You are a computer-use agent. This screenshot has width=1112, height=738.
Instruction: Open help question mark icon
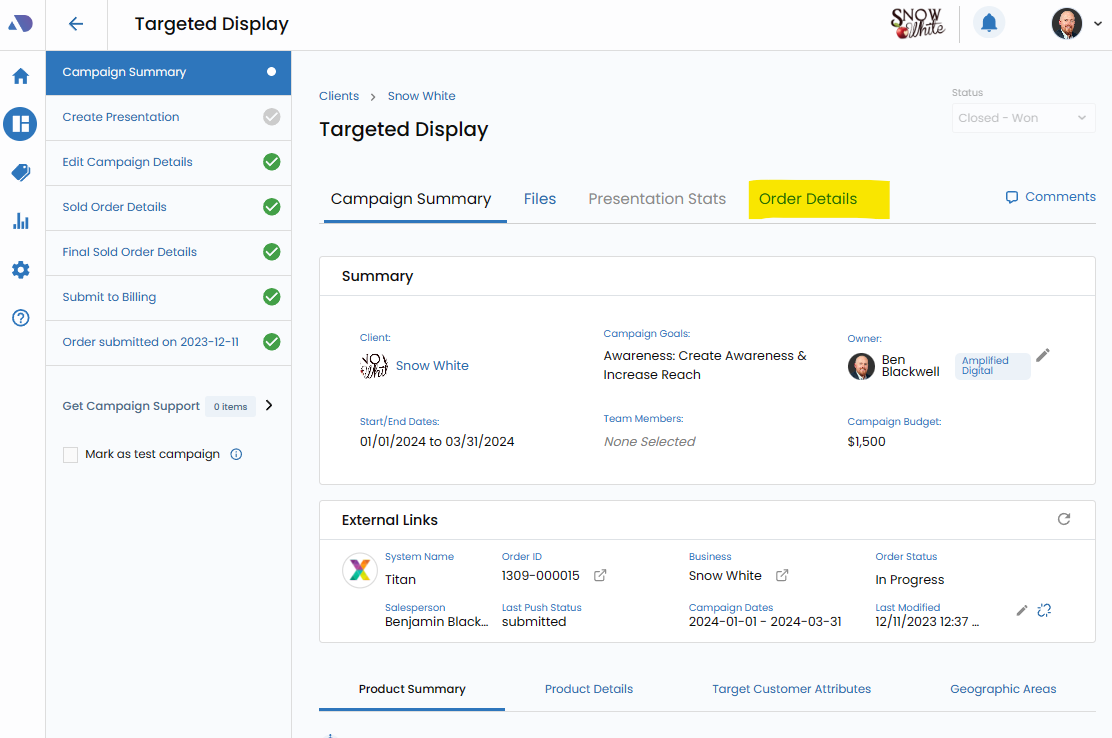pyautogui.click(x=21, y=318)
